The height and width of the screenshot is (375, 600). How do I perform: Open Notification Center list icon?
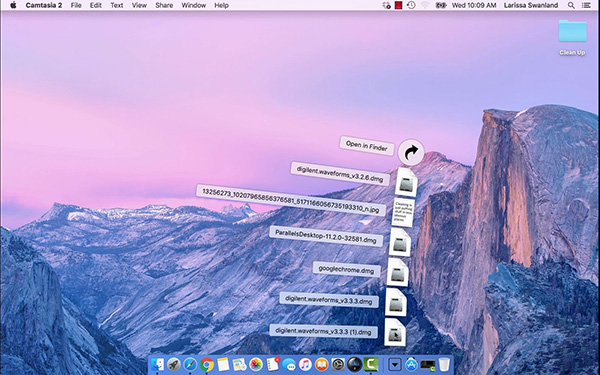586,5
